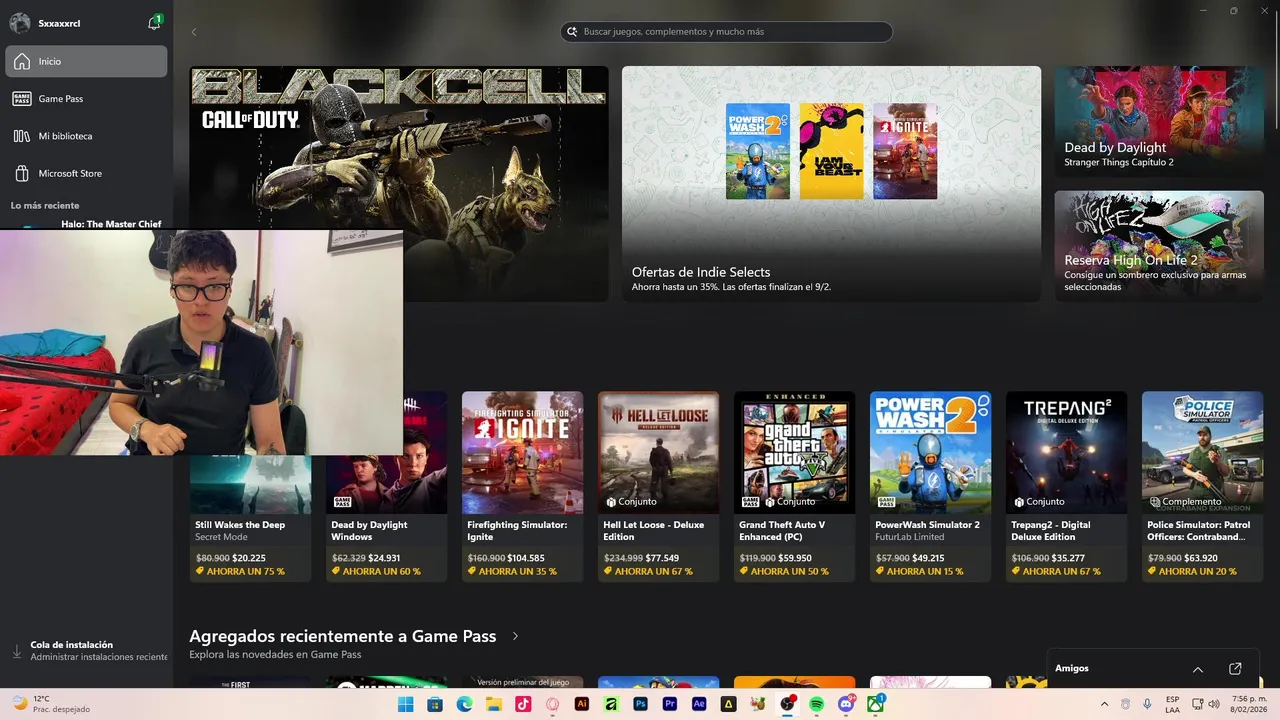The height and width of the screenshot is (720, 1280).
Task: Open Opera browser from the taskbar
Action: coord(552,704)
